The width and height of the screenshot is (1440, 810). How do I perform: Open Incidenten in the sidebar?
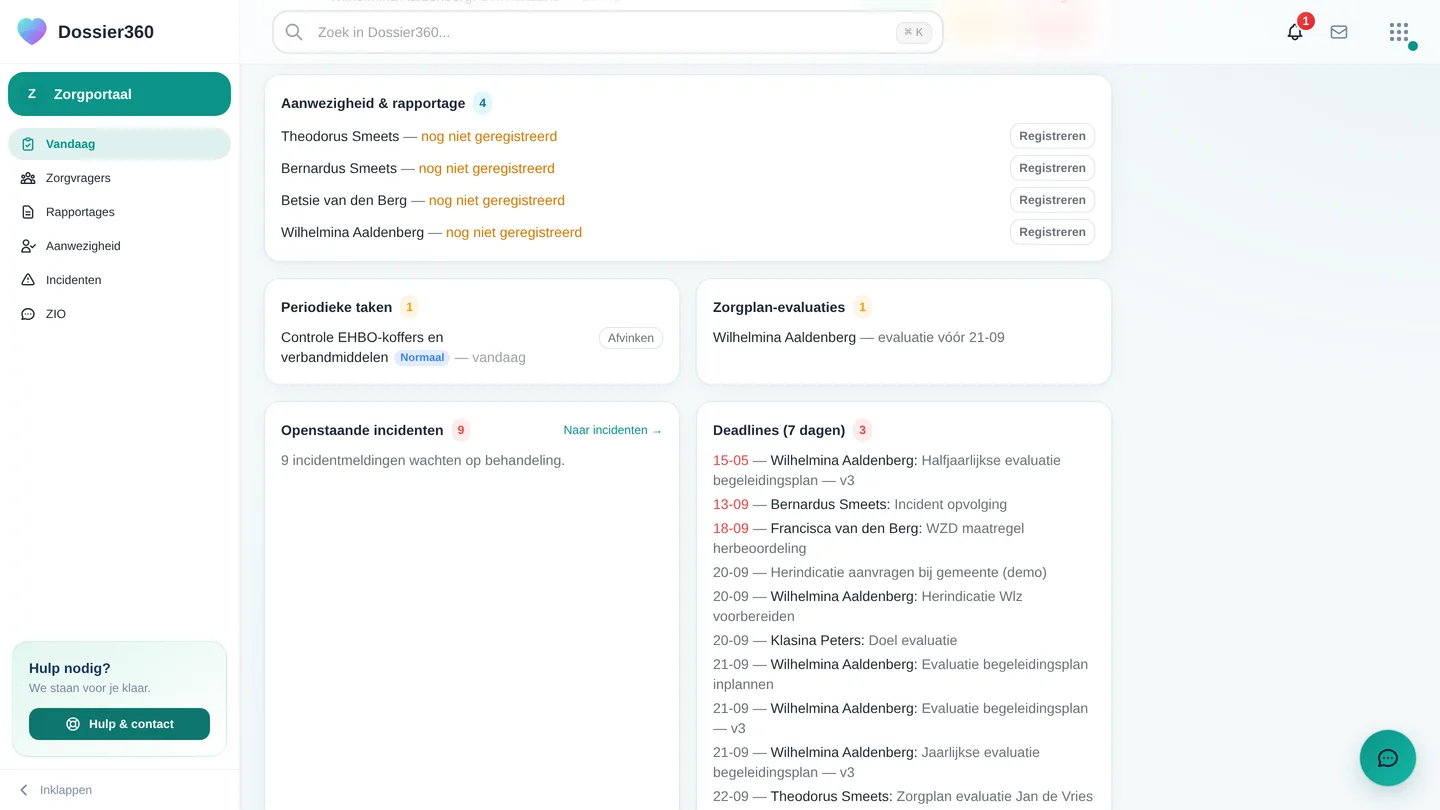(x=119, y=280)
